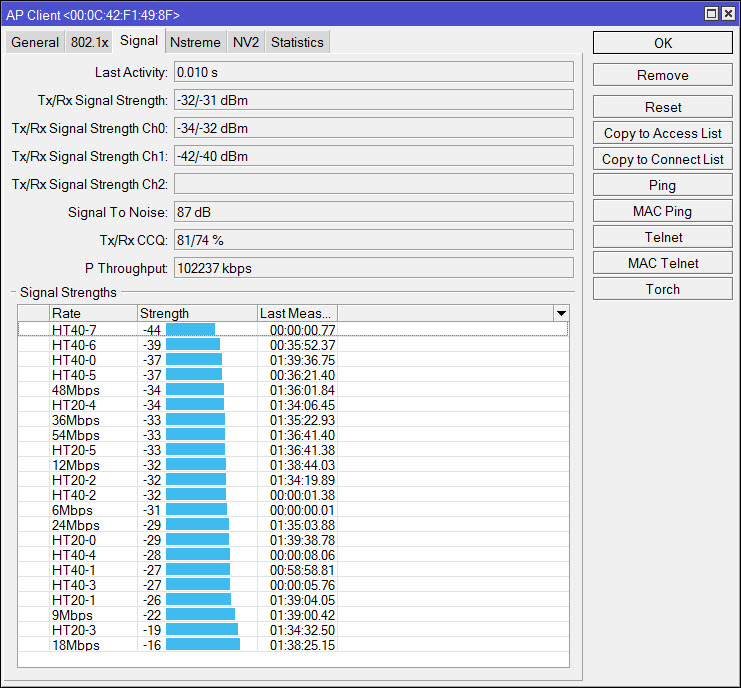Screen dimensions: 741x688
Task: Select the HT20-3 rate row
Action: pyautogui.click(x=293, y=630)
